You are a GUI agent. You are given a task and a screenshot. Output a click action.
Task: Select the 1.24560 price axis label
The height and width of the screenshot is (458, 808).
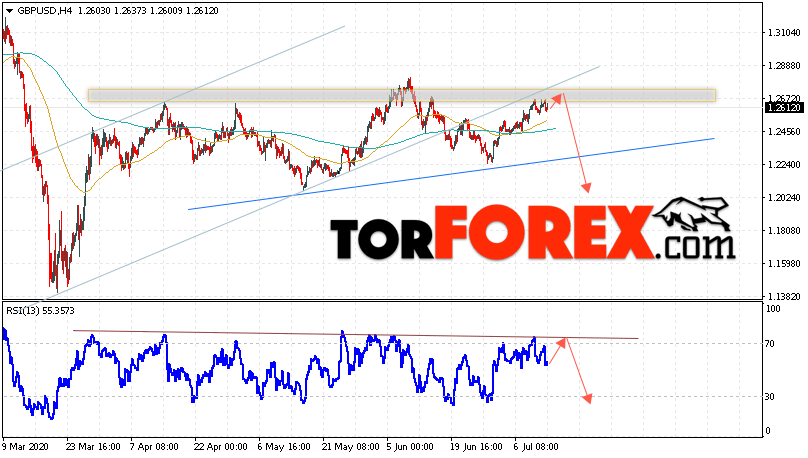[784, 132]
